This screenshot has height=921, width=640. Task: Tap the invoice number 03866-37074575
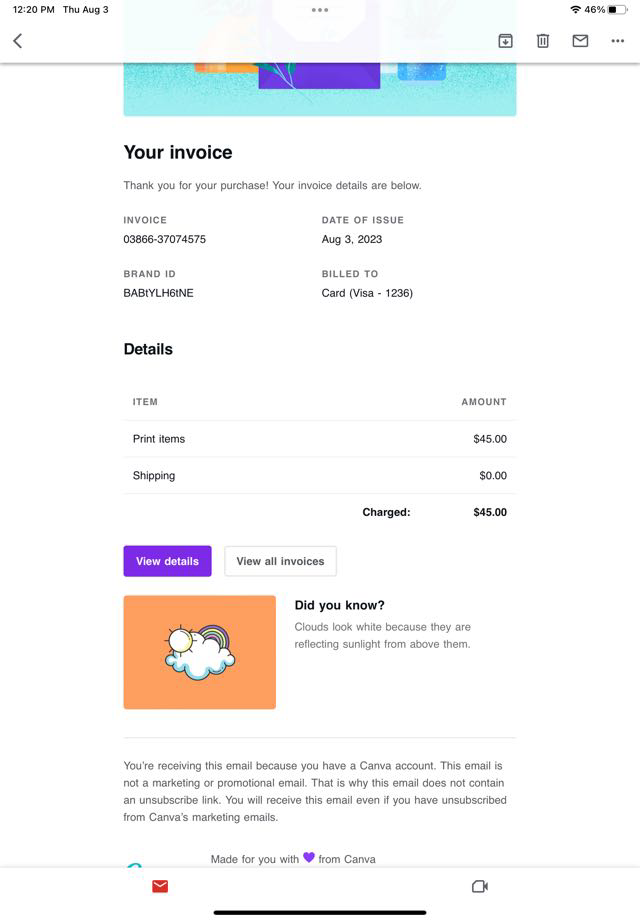click(x=165, y=239)
